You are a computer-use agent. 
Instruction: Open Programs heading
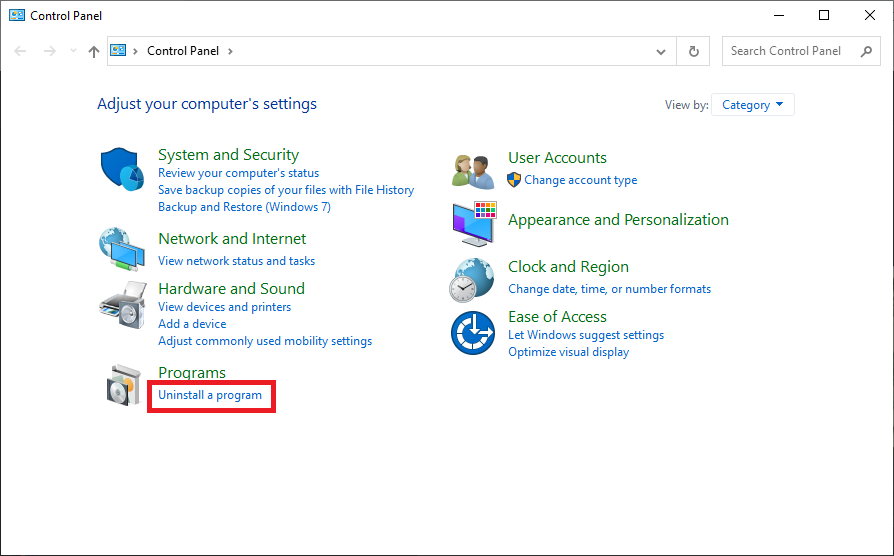(x=192, y=373)
